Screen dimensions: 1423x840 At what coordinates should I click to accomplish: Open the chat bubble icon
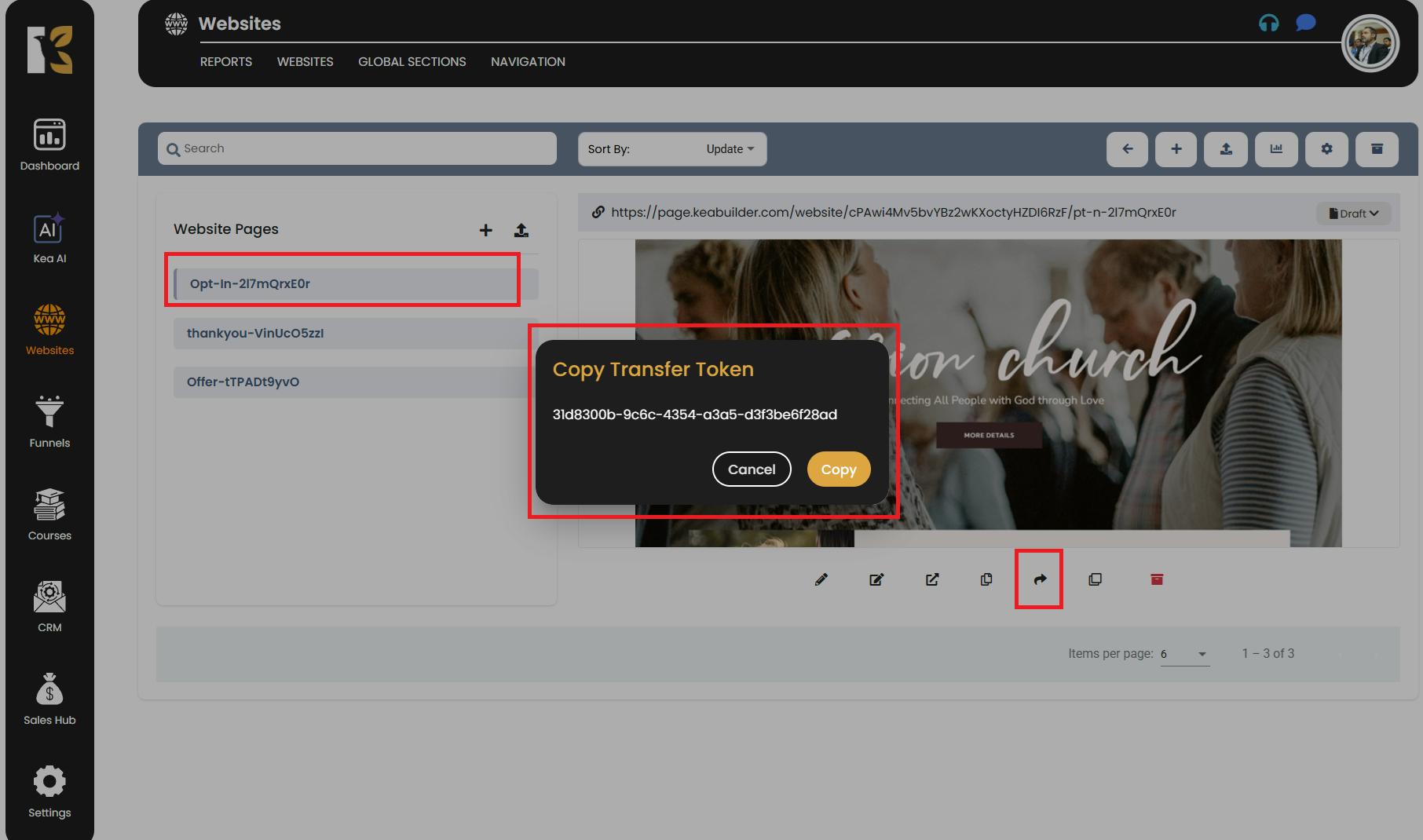(1305, 23)
